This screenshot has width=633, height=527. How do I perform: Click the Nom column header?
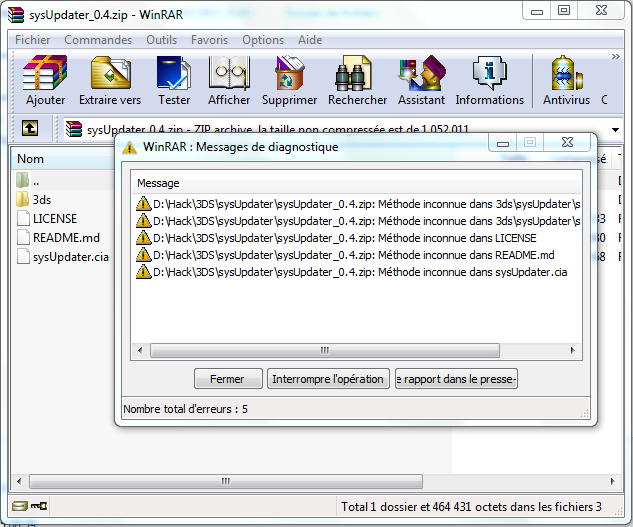point(63,159)
